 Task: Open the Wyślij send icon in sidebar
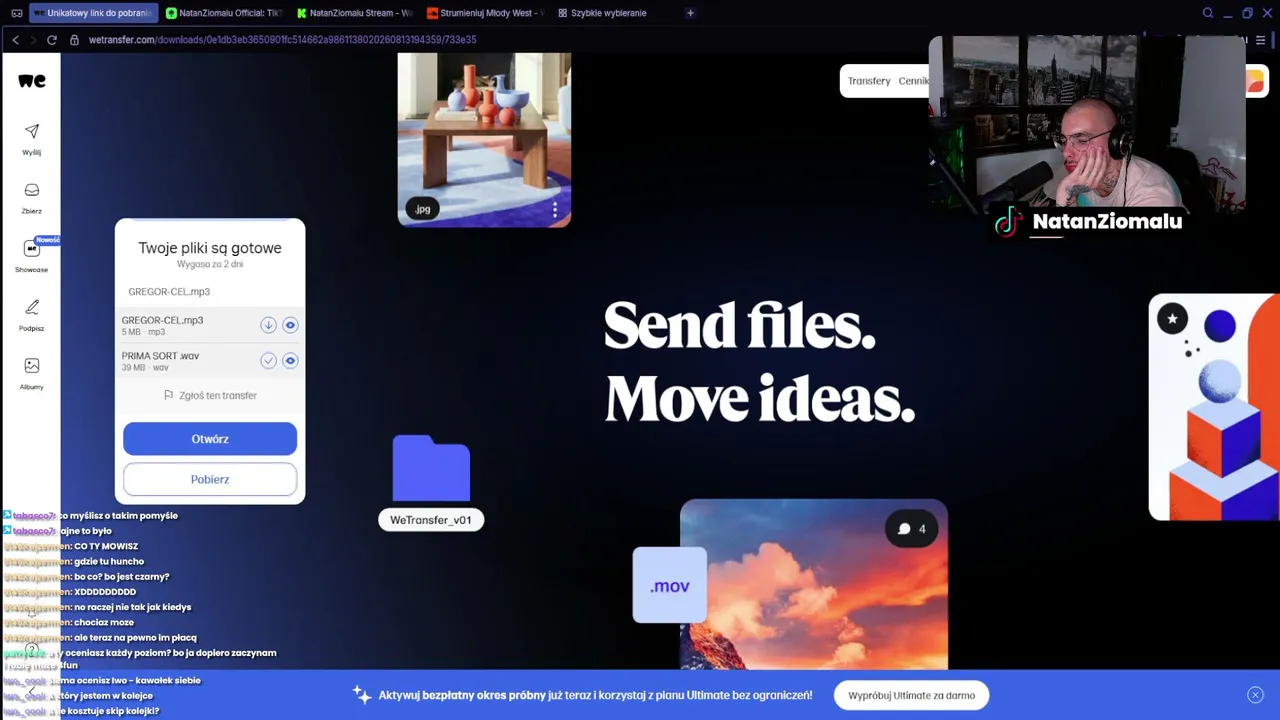click(x=32, y=131)
